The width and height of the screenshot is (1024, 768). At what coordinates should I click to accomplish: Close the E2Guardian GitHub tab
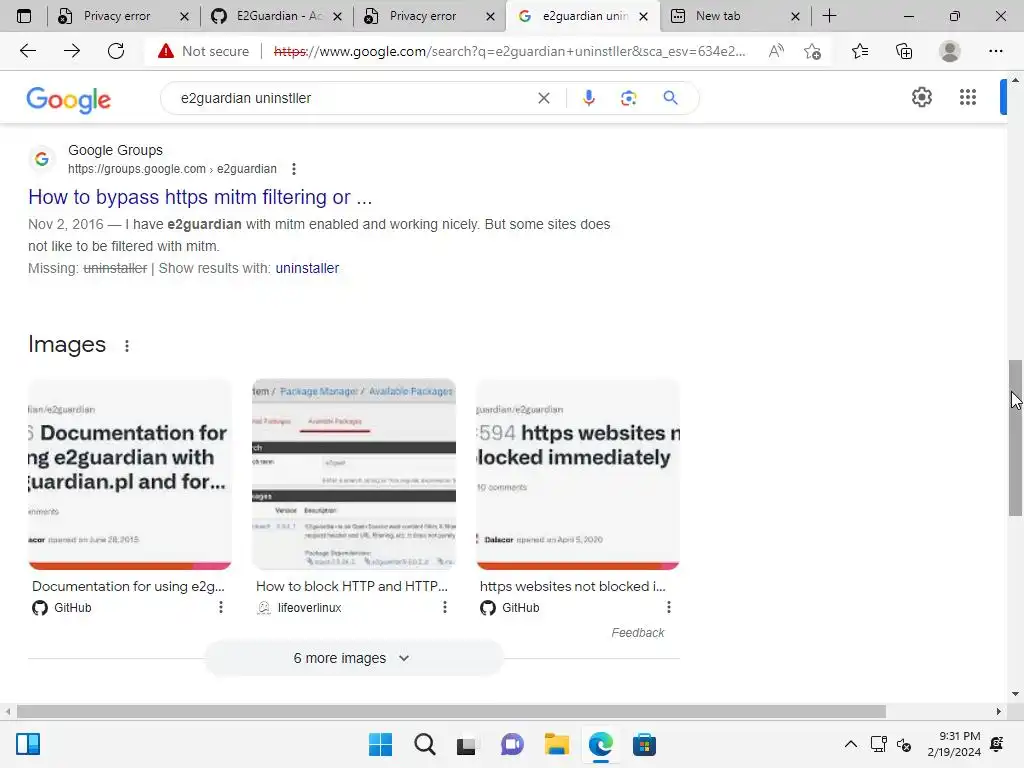[337, 16]
